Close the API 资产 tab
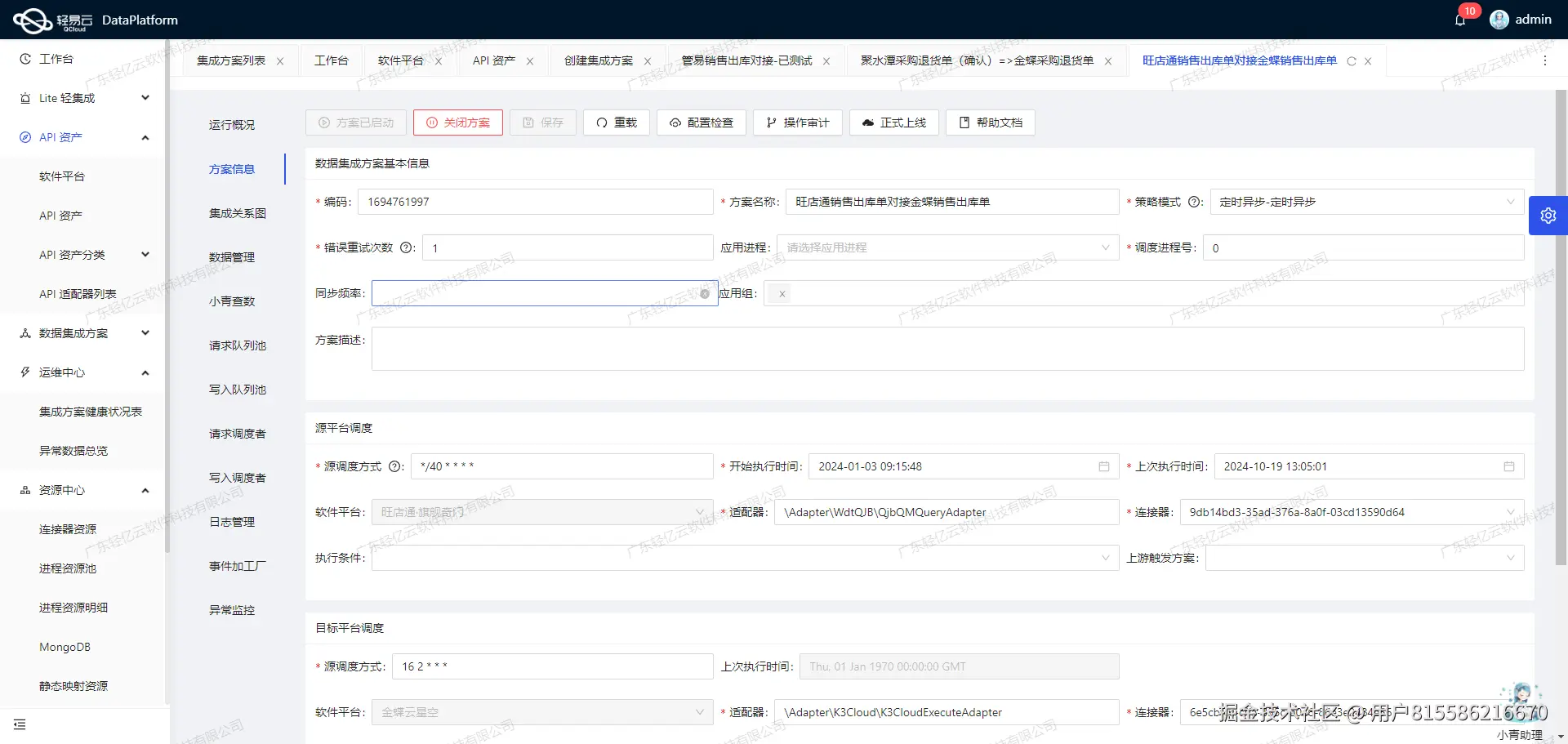The width and height of the screenshot is (1568, 744). point(530,61)
